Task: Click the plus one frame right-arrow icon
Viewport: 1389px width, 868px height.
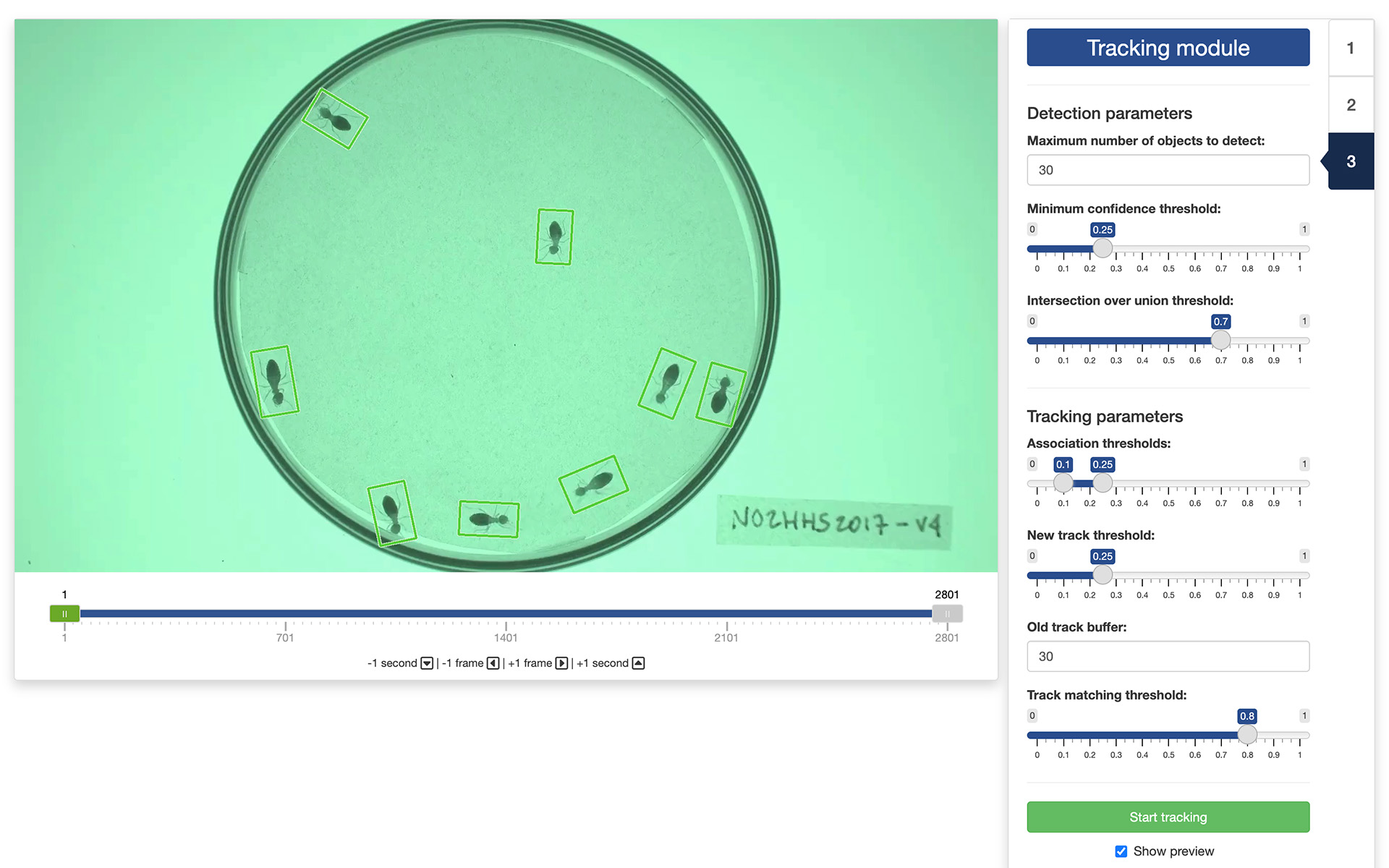Action: (x=561, y=663)
